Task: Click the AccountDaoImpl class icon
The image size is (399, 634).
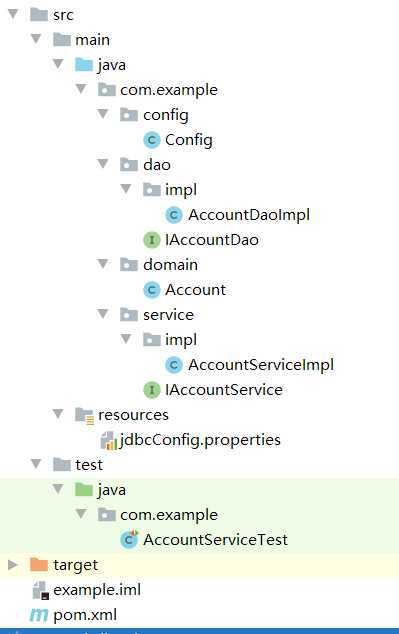Action: tap(174, 215)
